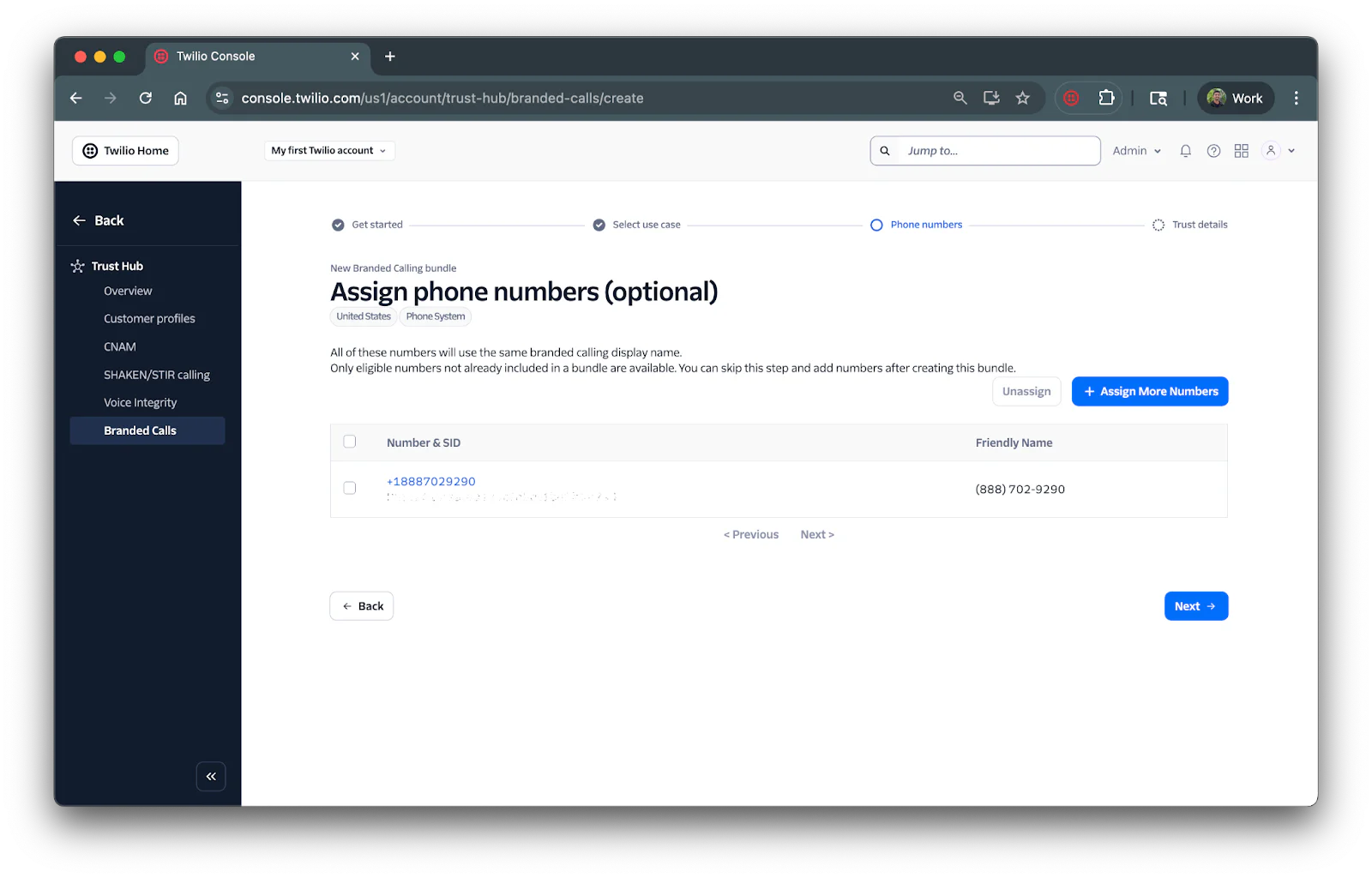This screenshot has height=878, width=1372.
Task: Switch to the Branded Calls section
Action: tap(140, 430)
